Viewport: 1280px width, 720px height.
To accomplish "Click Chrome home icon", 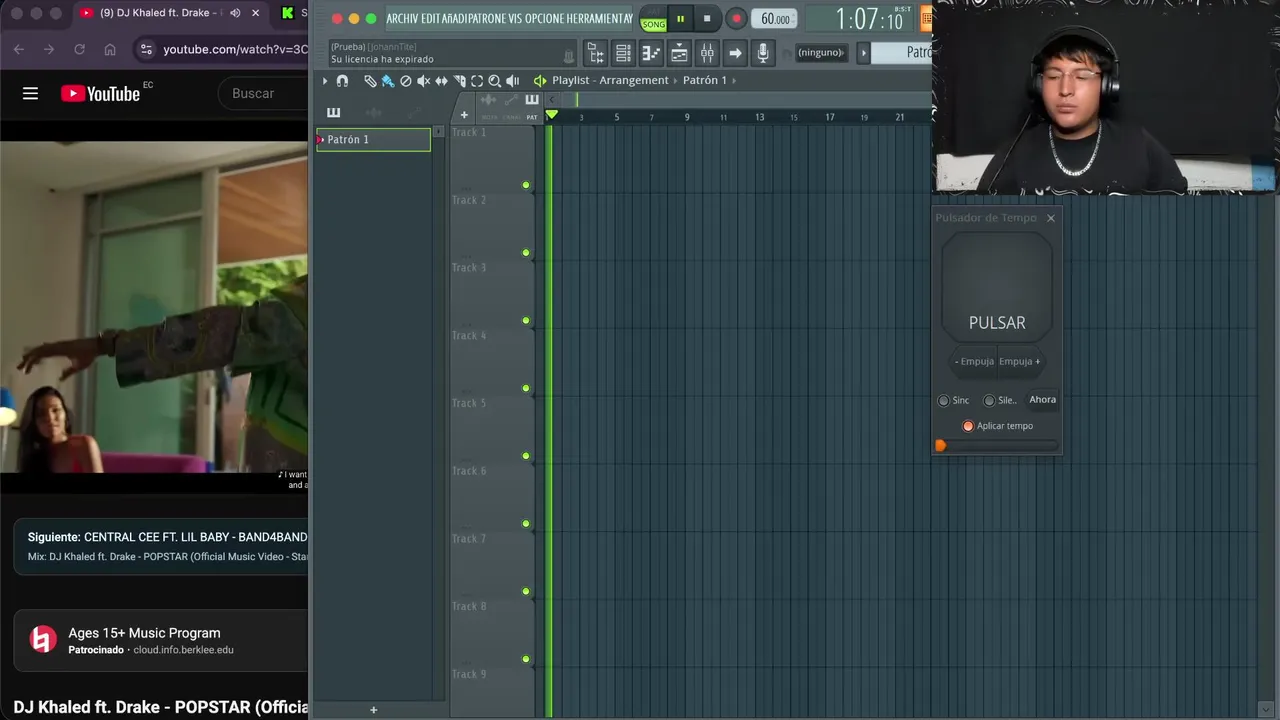I will click(x=110, y=49).
